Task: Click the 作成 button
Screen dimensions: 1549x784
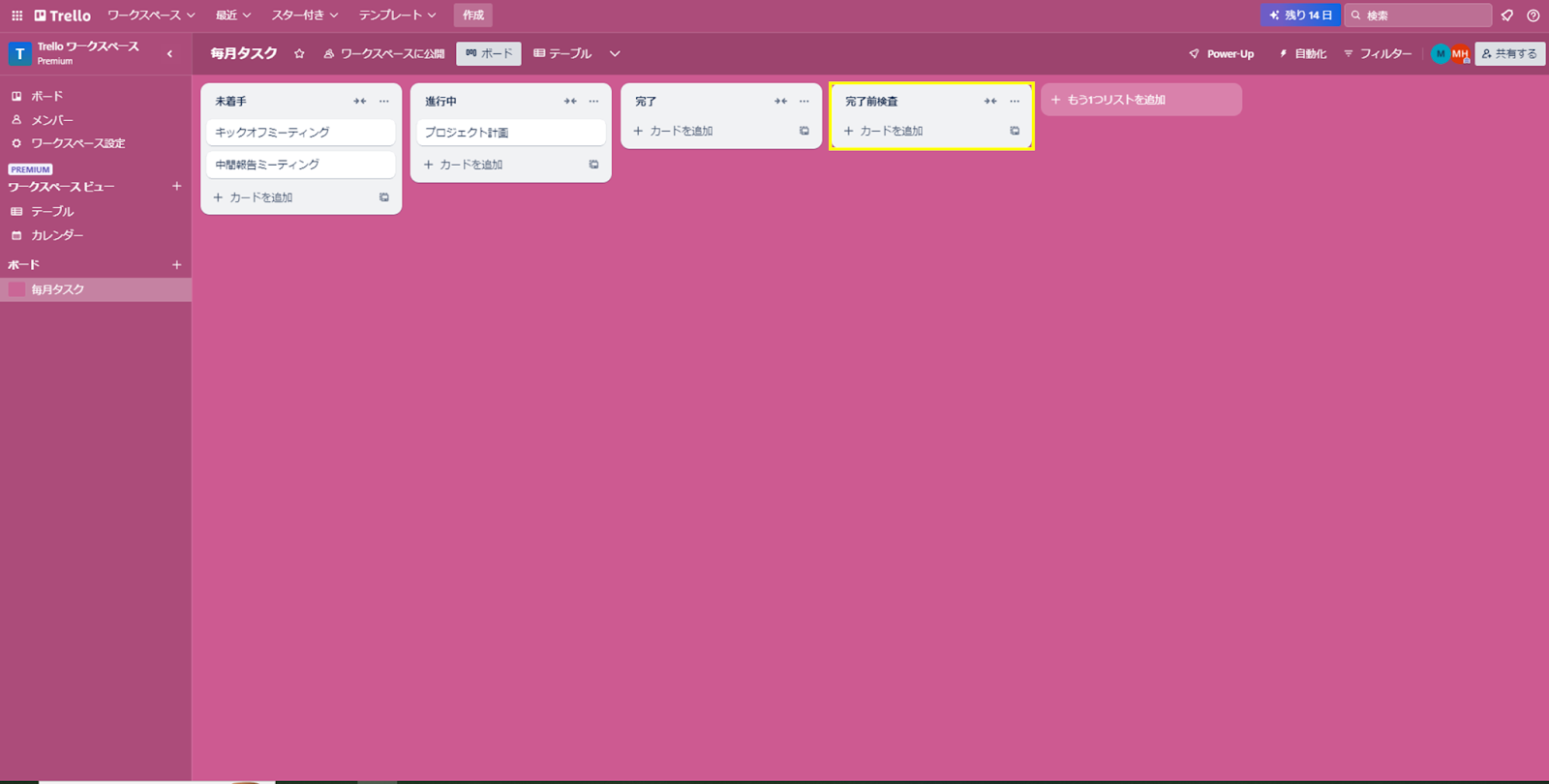Action: point(473,15)
